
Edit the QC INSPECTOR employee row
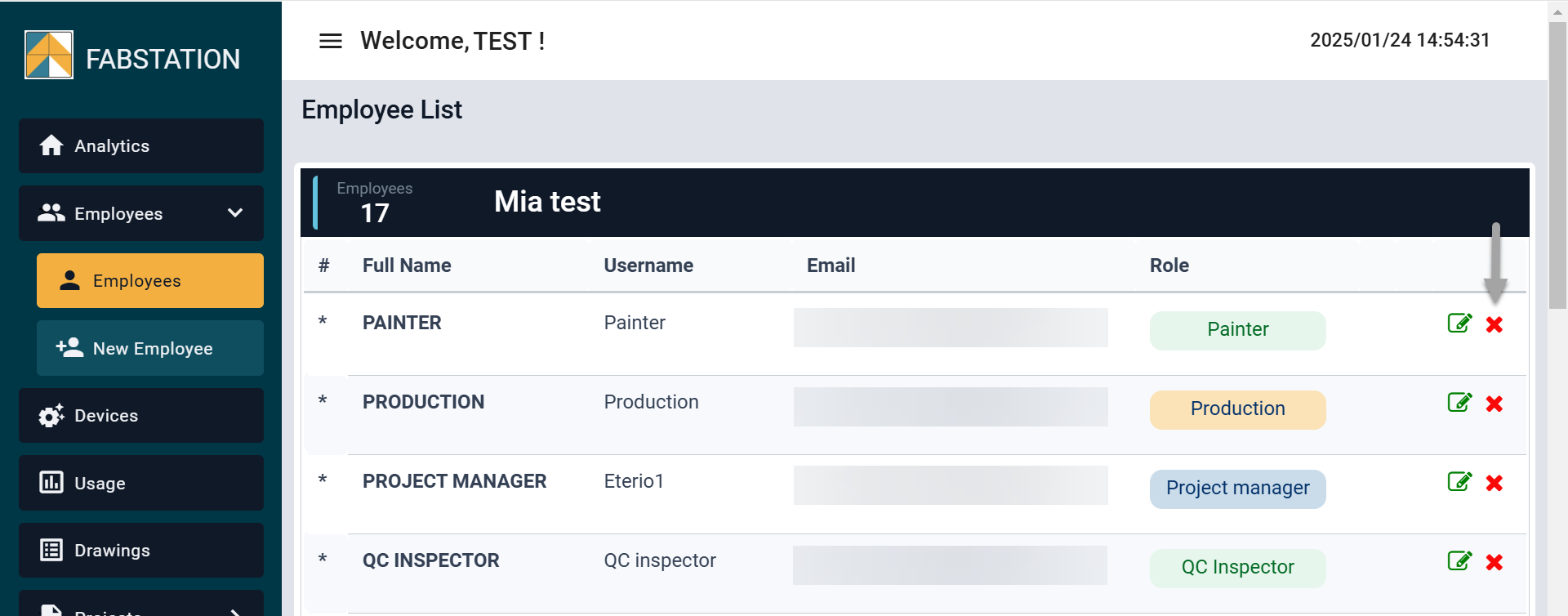pyautogui.click(x=1459, y=561)
